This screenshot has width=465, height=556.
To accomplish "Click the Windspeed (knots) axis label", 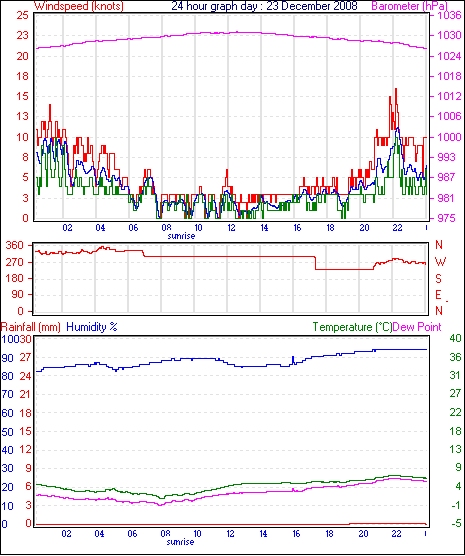I will pyautogui.click(x=79, y=6).
